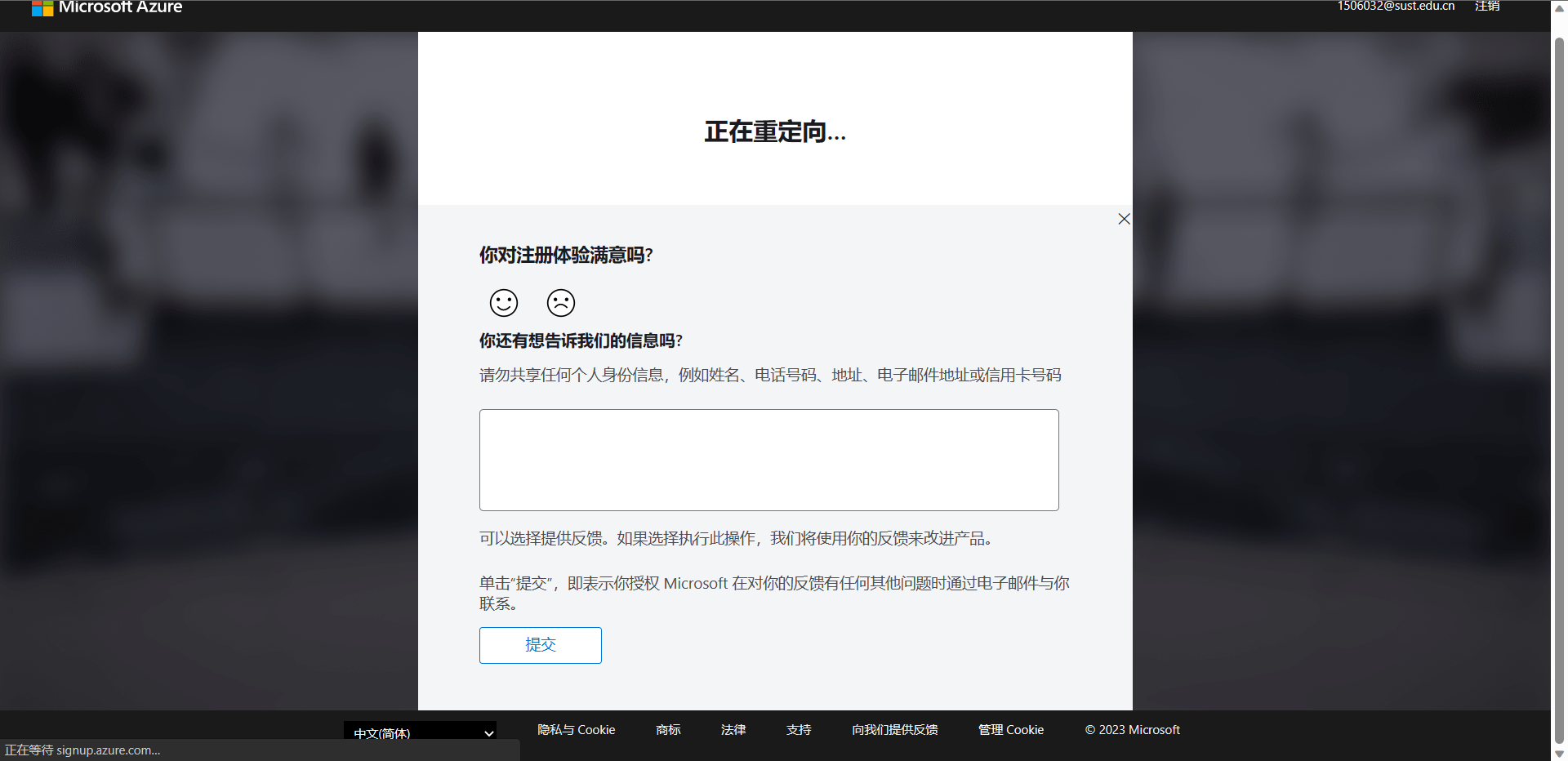
Task: Select the frowning face dissatisfied icon
Action: [x=561, y=303]
